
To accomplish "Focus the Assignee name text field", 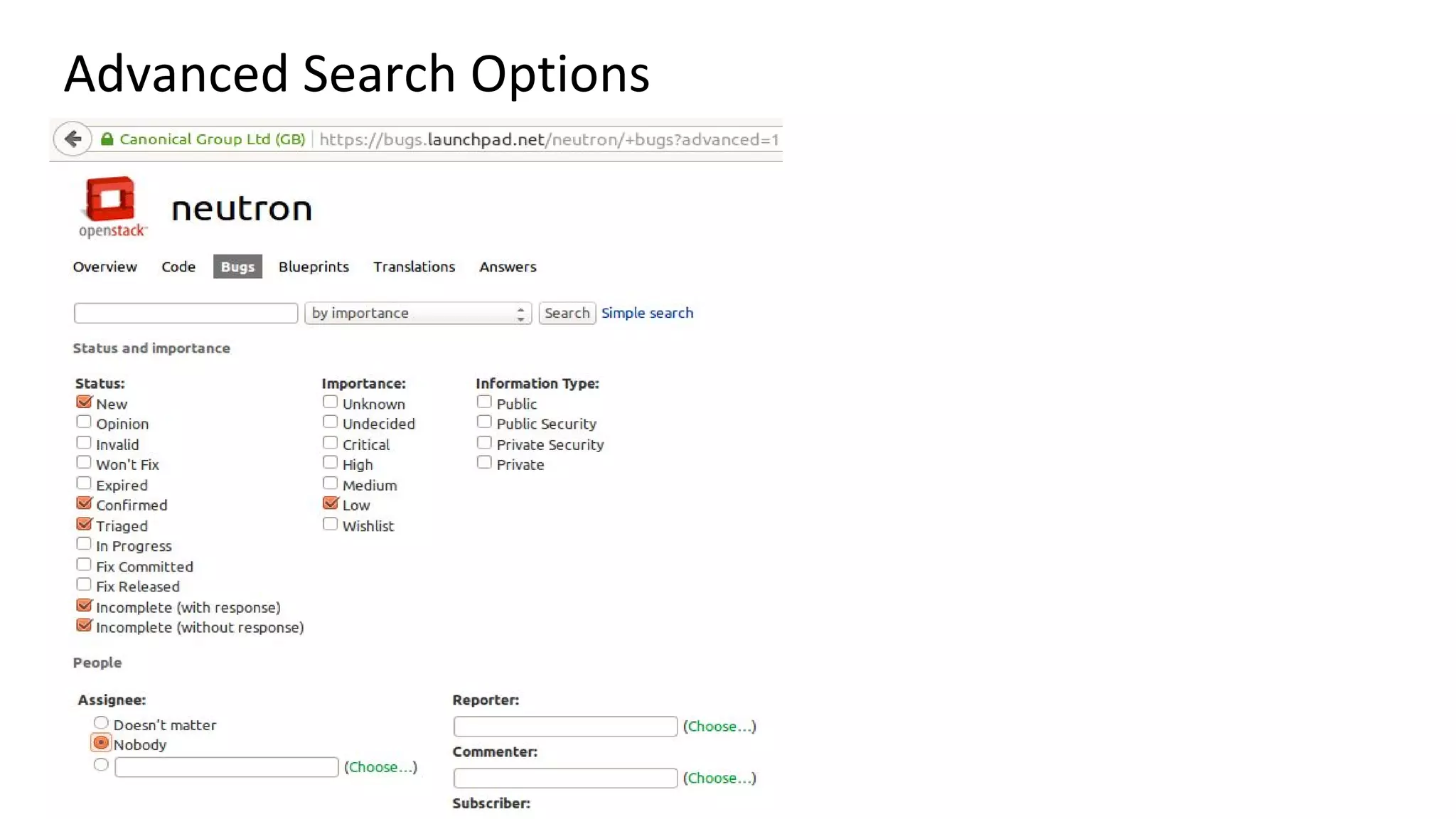I will coord(226,767).
